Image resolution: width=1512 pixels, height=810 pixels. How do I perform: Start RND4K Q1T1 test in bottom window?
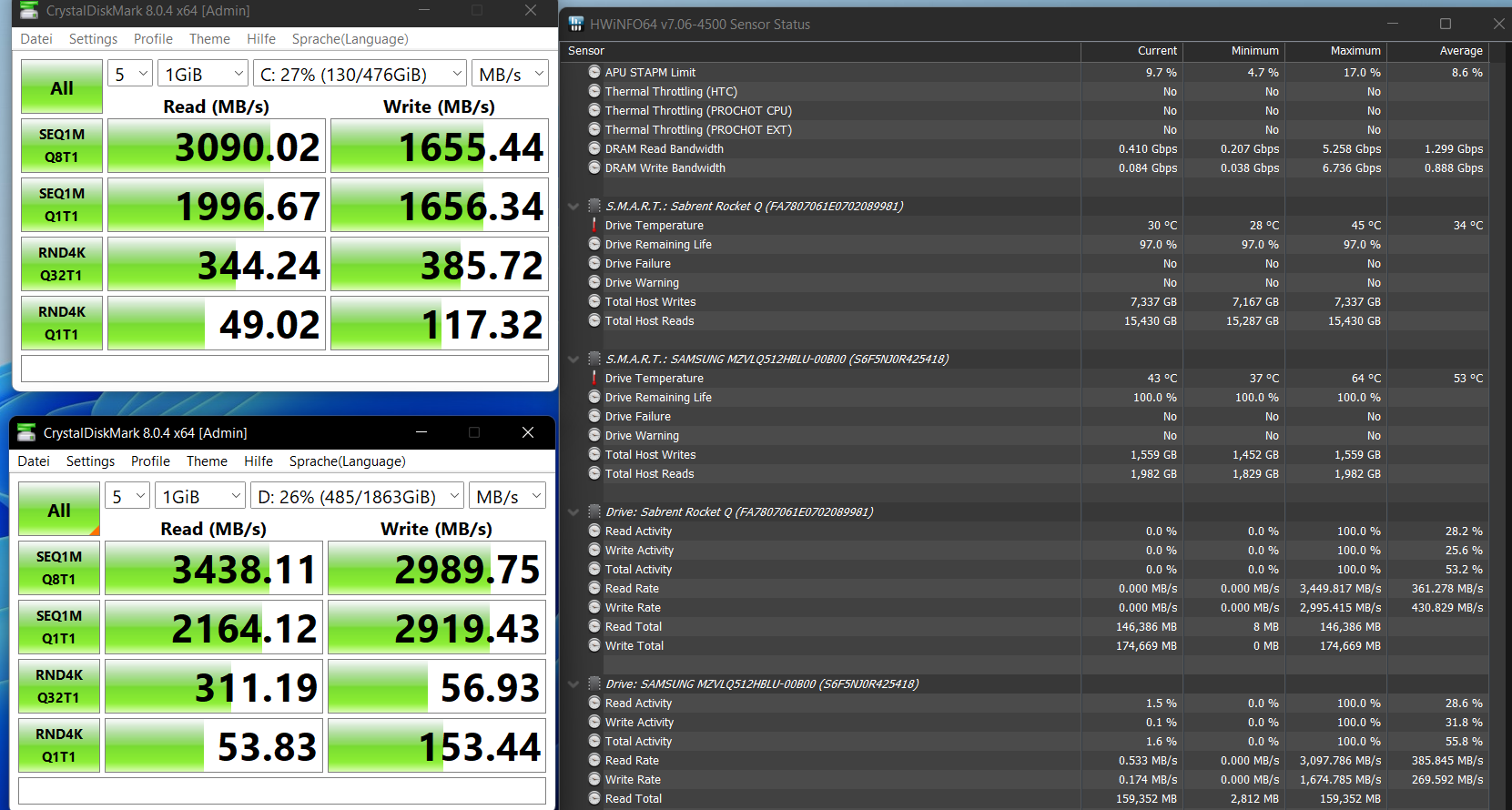tap(59, 745)
